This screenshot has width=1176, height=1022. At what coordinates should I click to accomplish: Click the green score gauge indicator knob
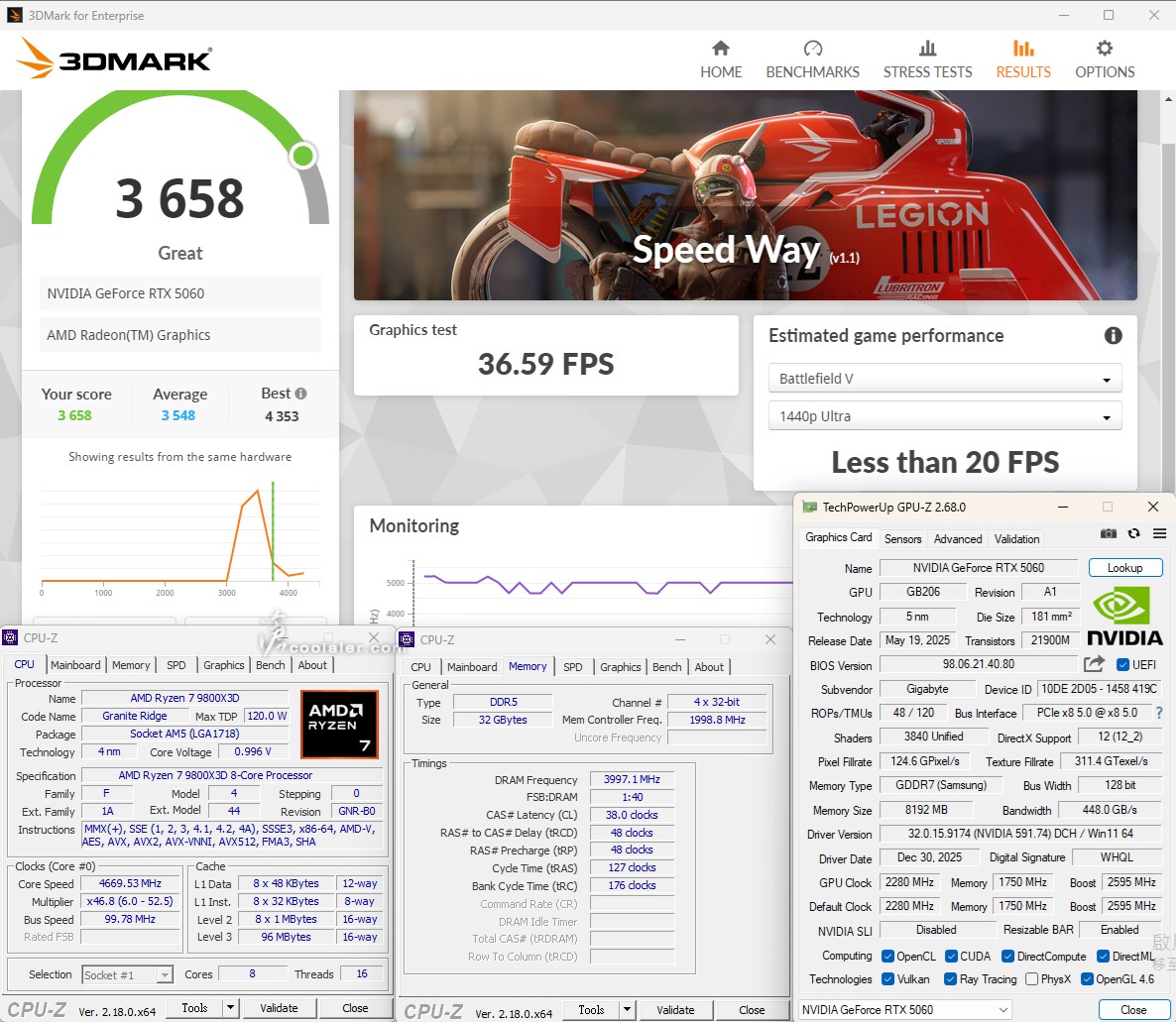[x=303, y=156]
